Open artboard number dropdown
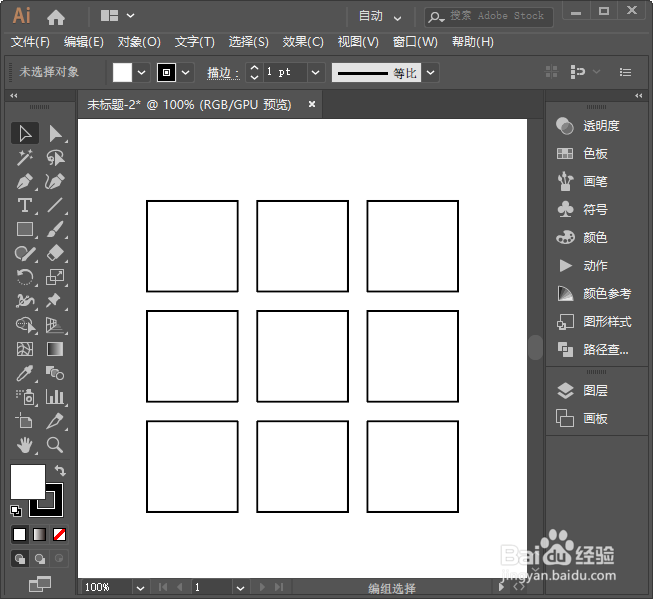 click(x=240, y=588)
